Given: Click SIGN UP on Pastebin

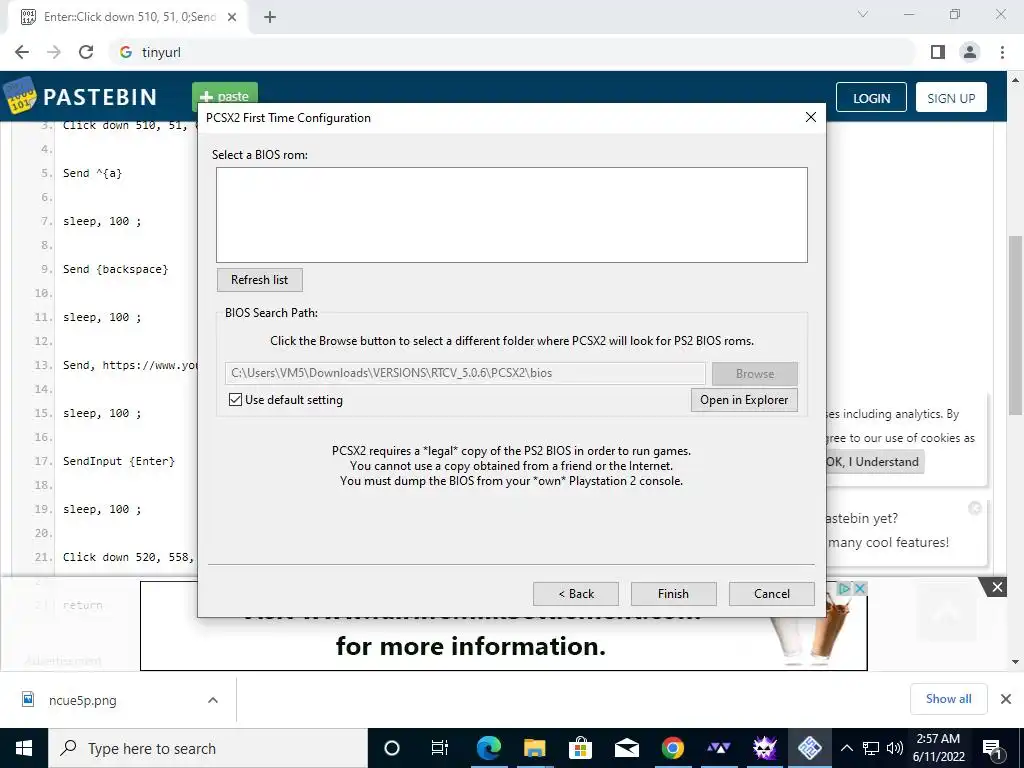Looking at the screenshot, I should point(951,97).
